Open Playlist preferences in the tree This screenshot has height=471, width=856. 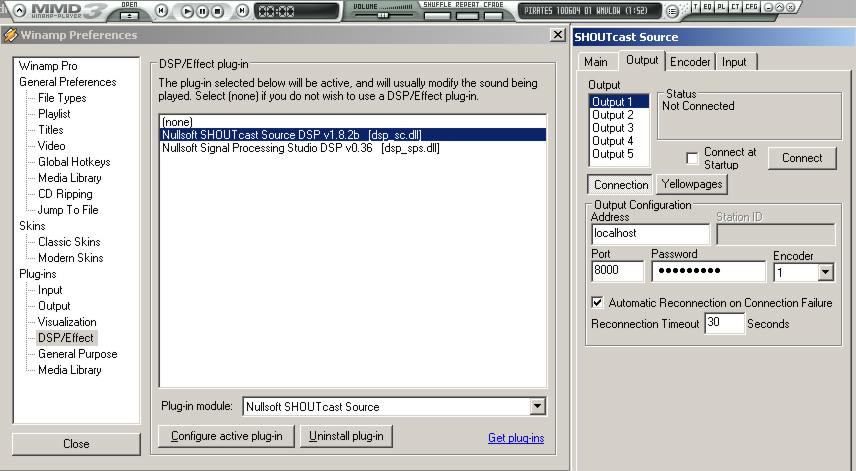click(x=54, y=114)
